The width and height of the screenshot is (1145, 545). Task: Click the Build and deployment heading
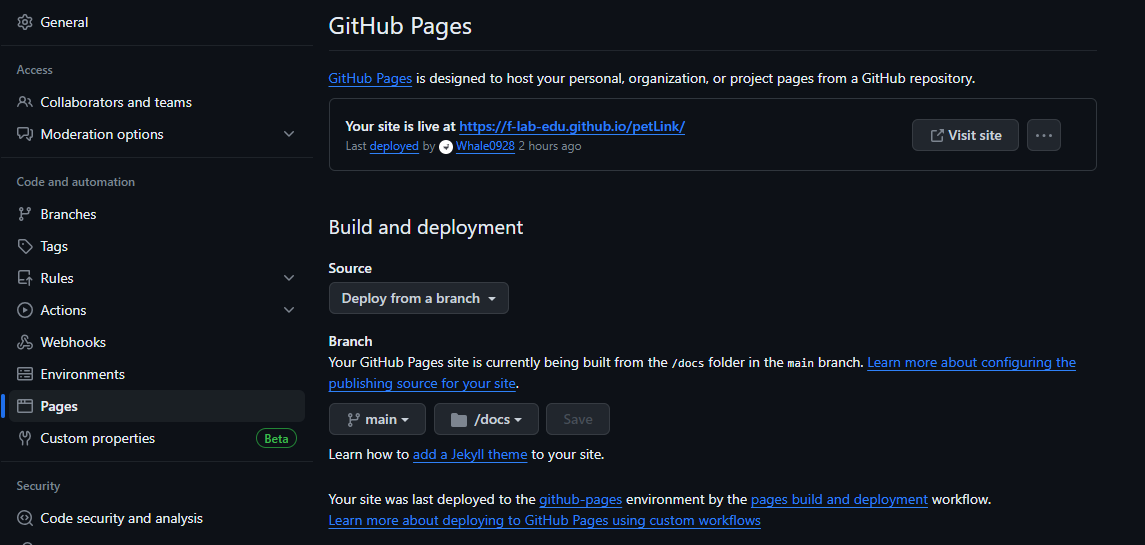click(x=426, y=227)
